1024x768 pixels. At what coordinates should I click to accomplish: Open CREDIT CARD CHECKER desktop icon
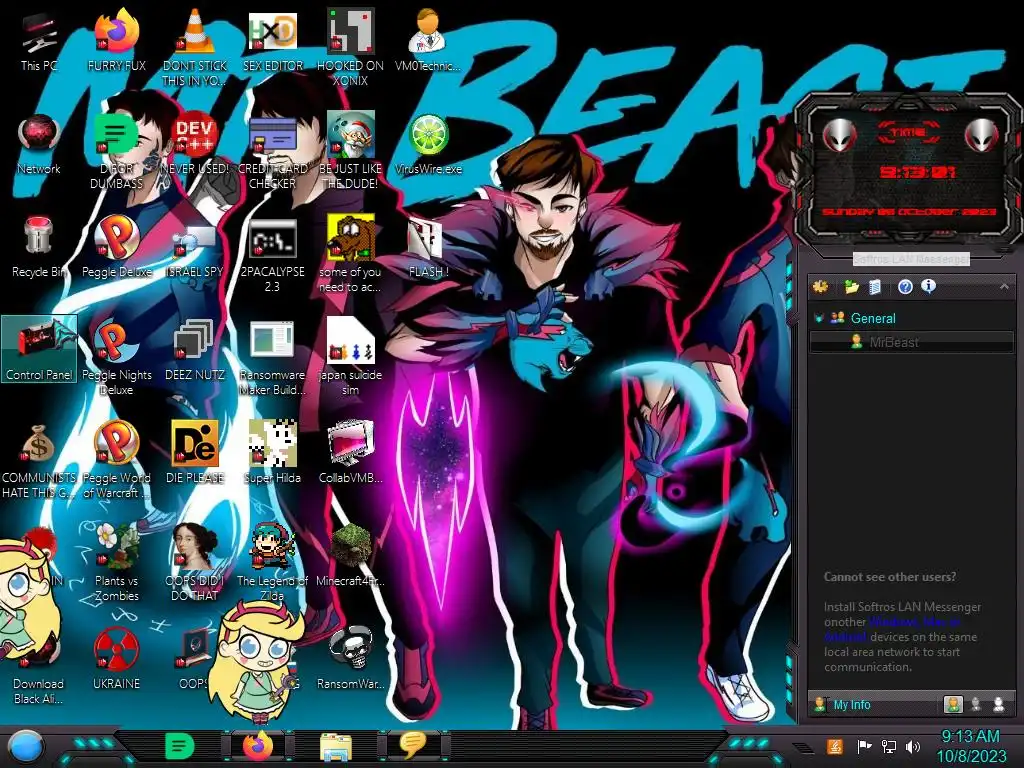click(273, 152)
